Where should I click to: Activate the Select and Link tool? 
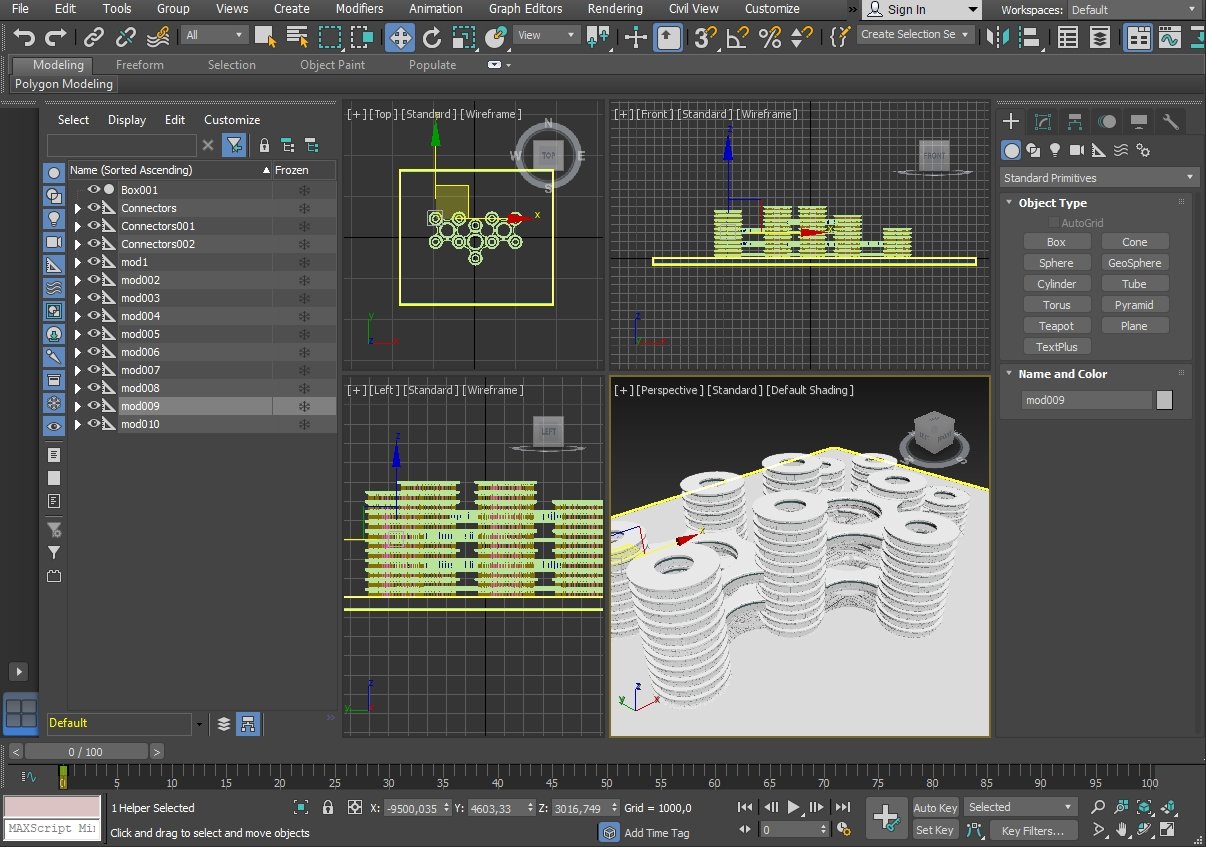click(x=94, y=37)
